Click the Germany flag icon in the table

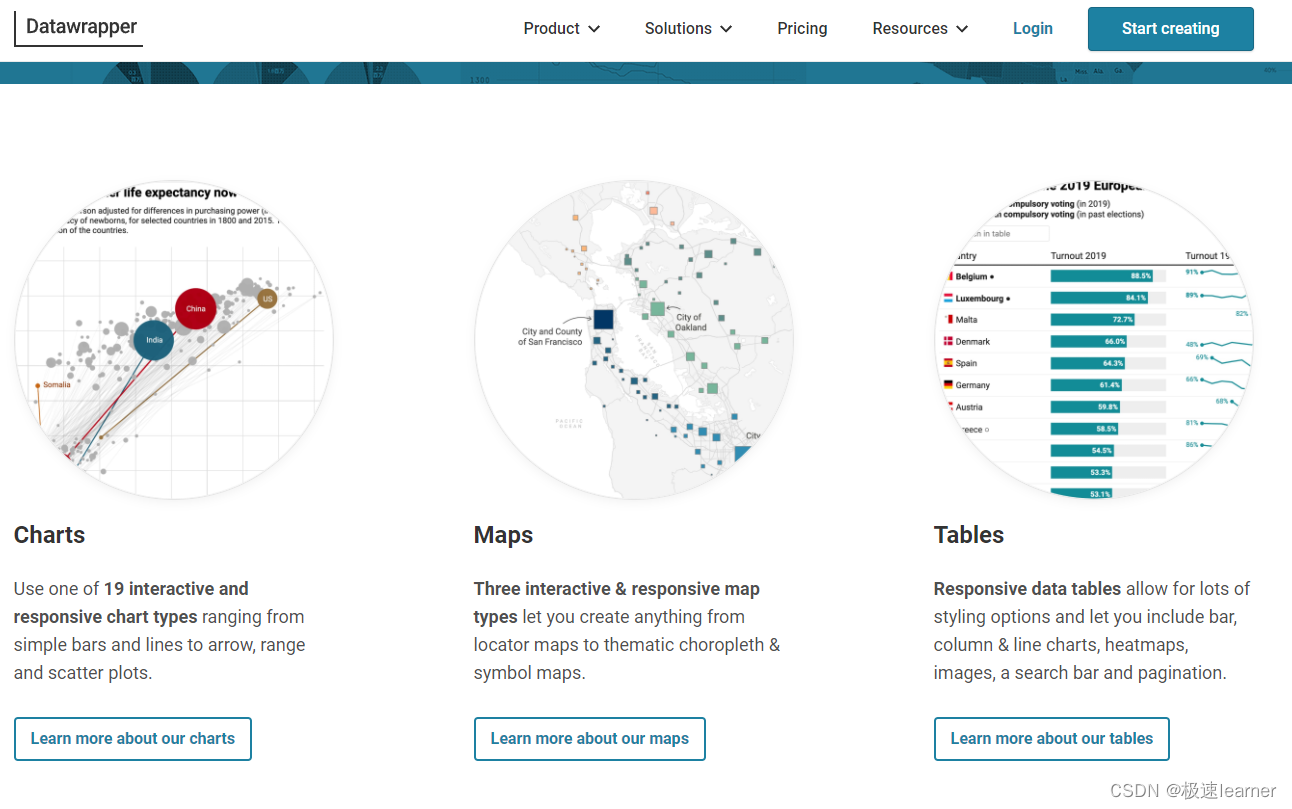948,384
